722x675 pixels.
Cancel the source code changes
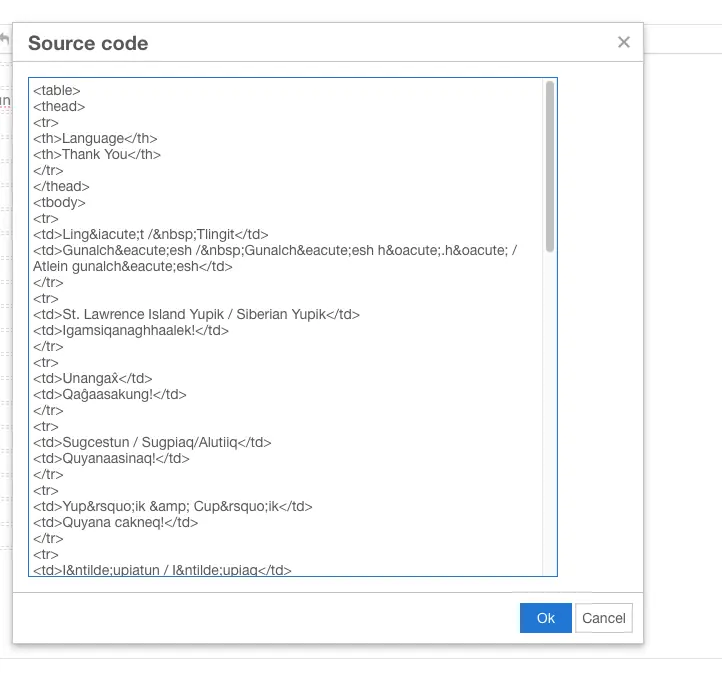tap(604, 618)
